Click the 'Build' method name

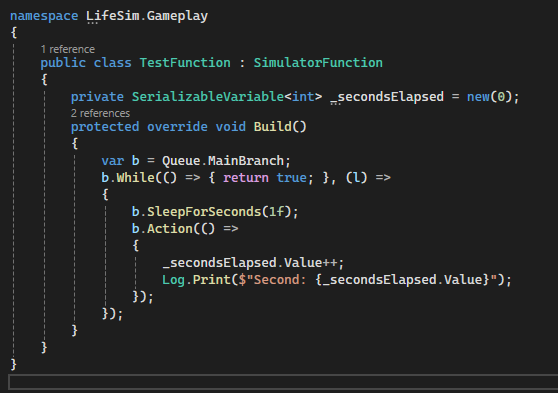pos(273,127)
